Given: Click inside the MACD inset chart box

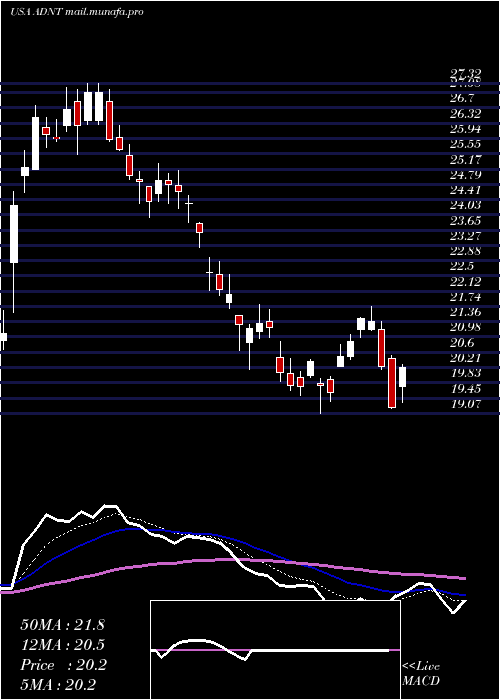Looking at the screenshot, I should click(x=275, y=650).
